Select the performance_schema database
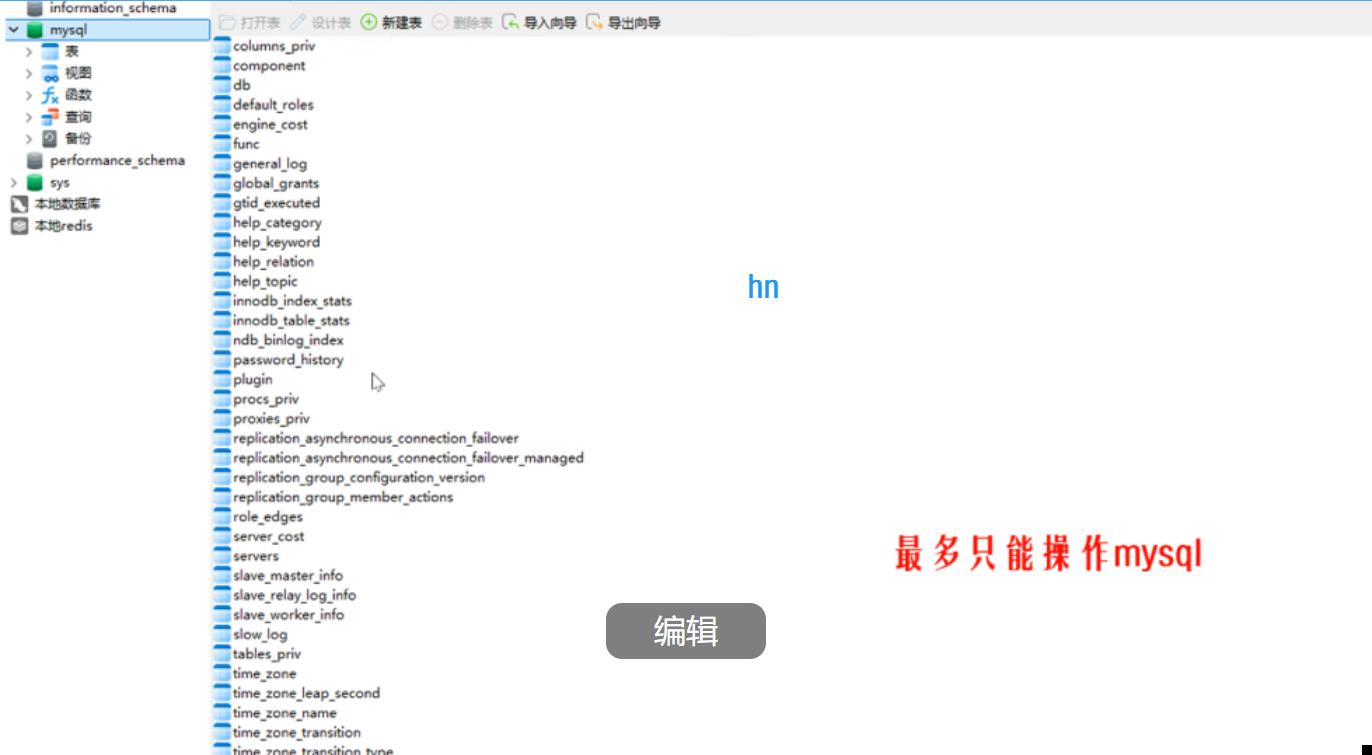 coord(117,161)
